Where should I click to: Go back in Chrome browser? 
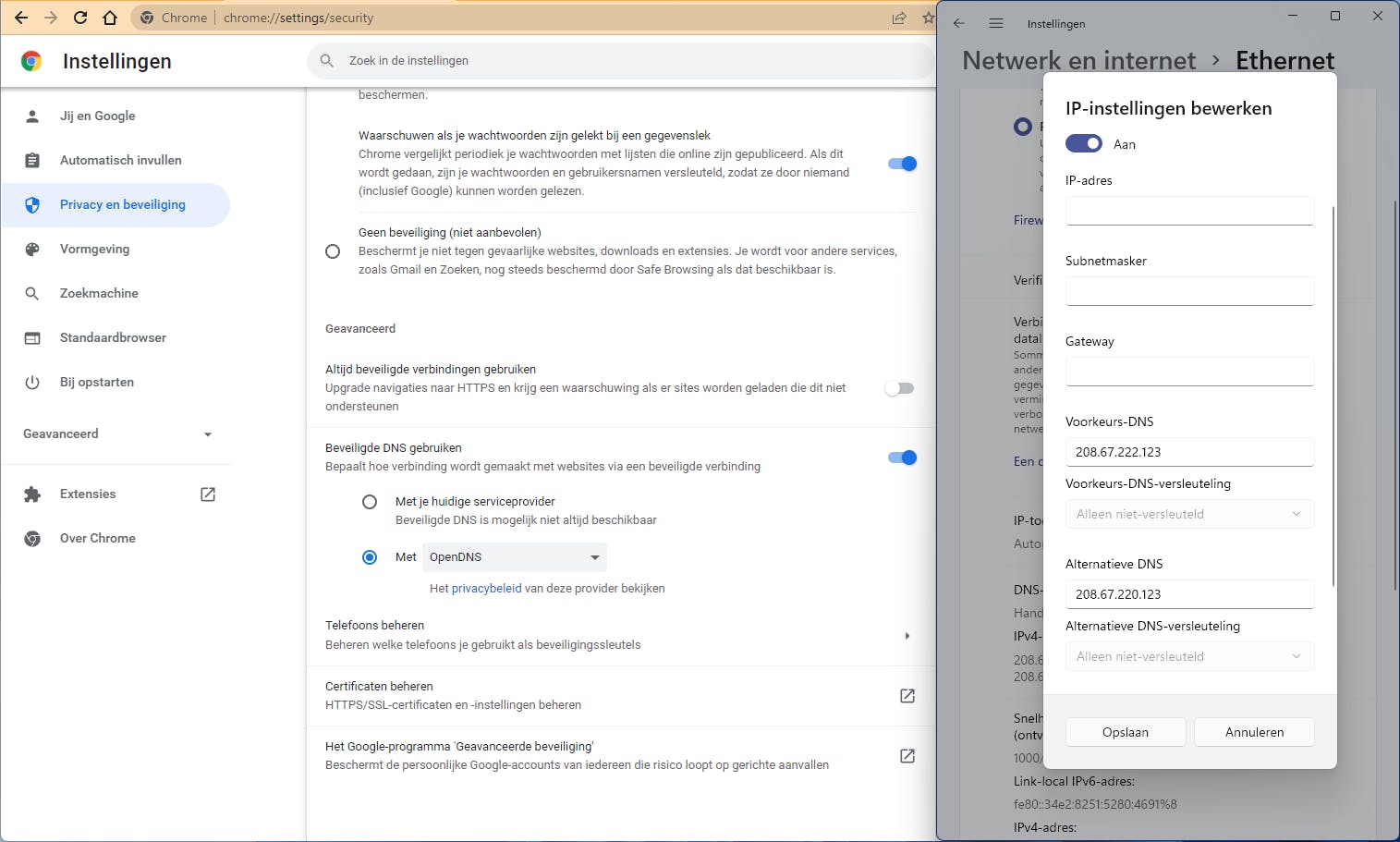(20, 18)
